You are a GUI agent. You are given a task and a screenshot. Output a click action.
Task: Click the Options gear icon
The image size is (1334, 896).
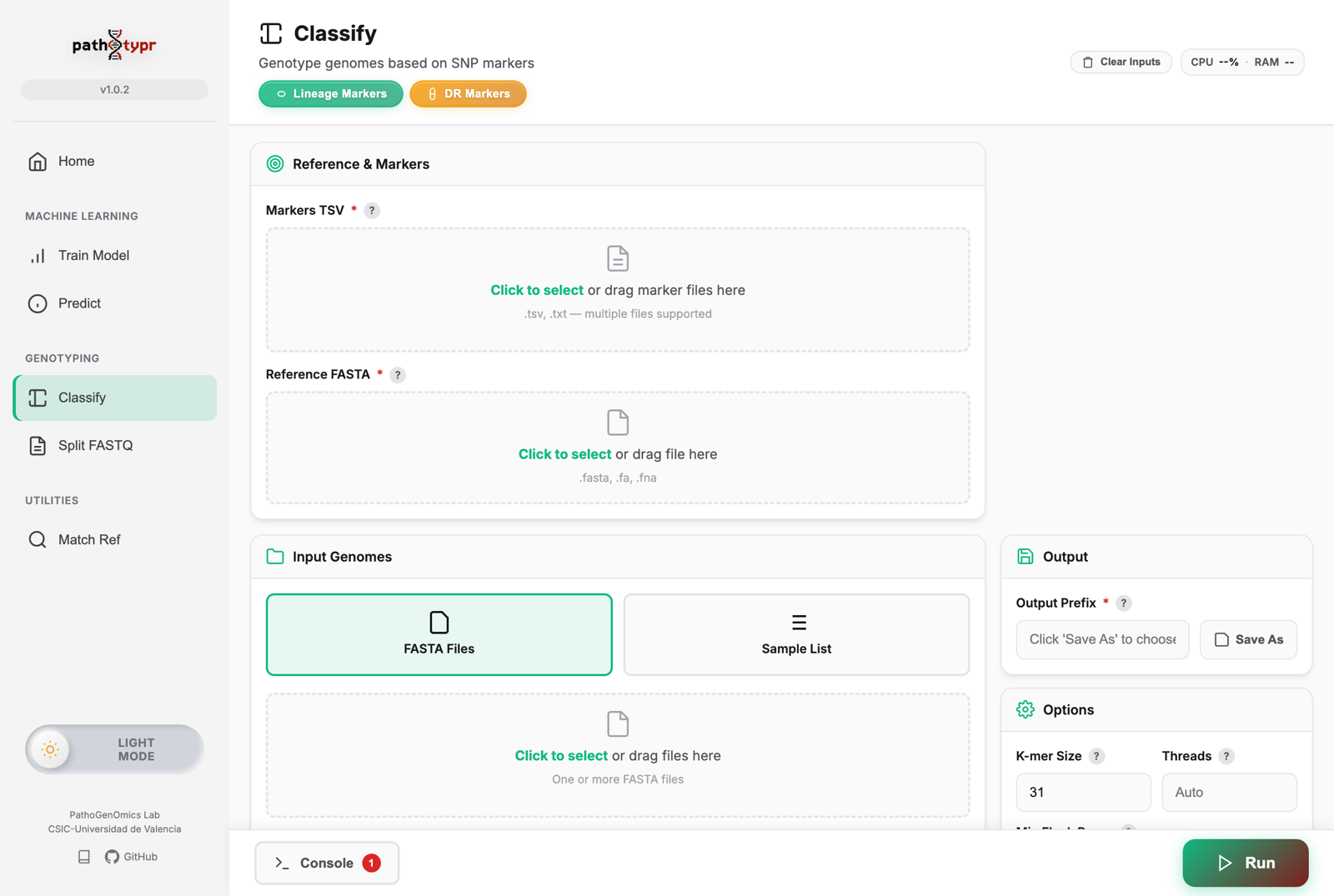pyautogui.click(x=1026, y=710)
